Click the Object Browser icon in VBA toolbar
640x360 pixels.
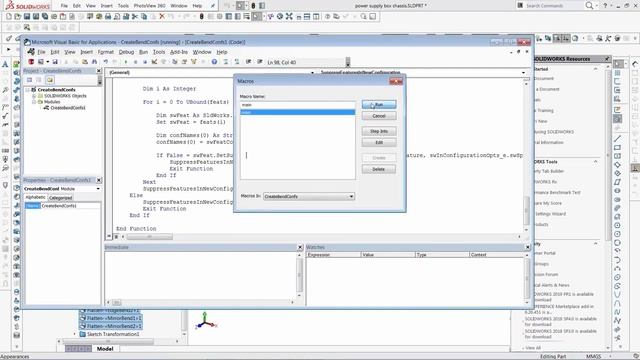(x=194, y=62)
